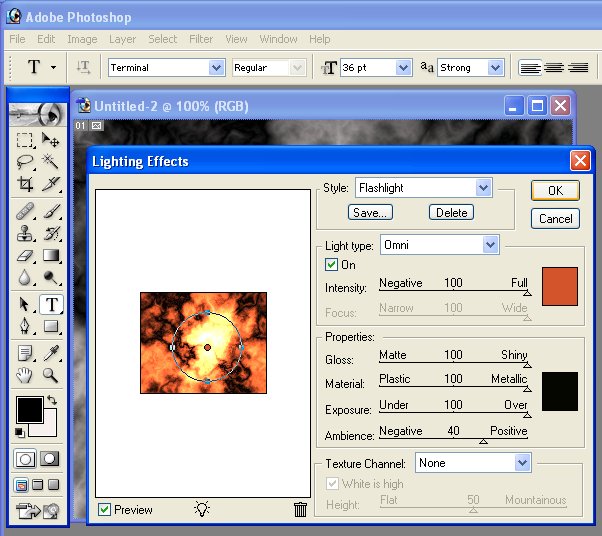Select the Clone Stamp tool

click(x=25, y=233)
